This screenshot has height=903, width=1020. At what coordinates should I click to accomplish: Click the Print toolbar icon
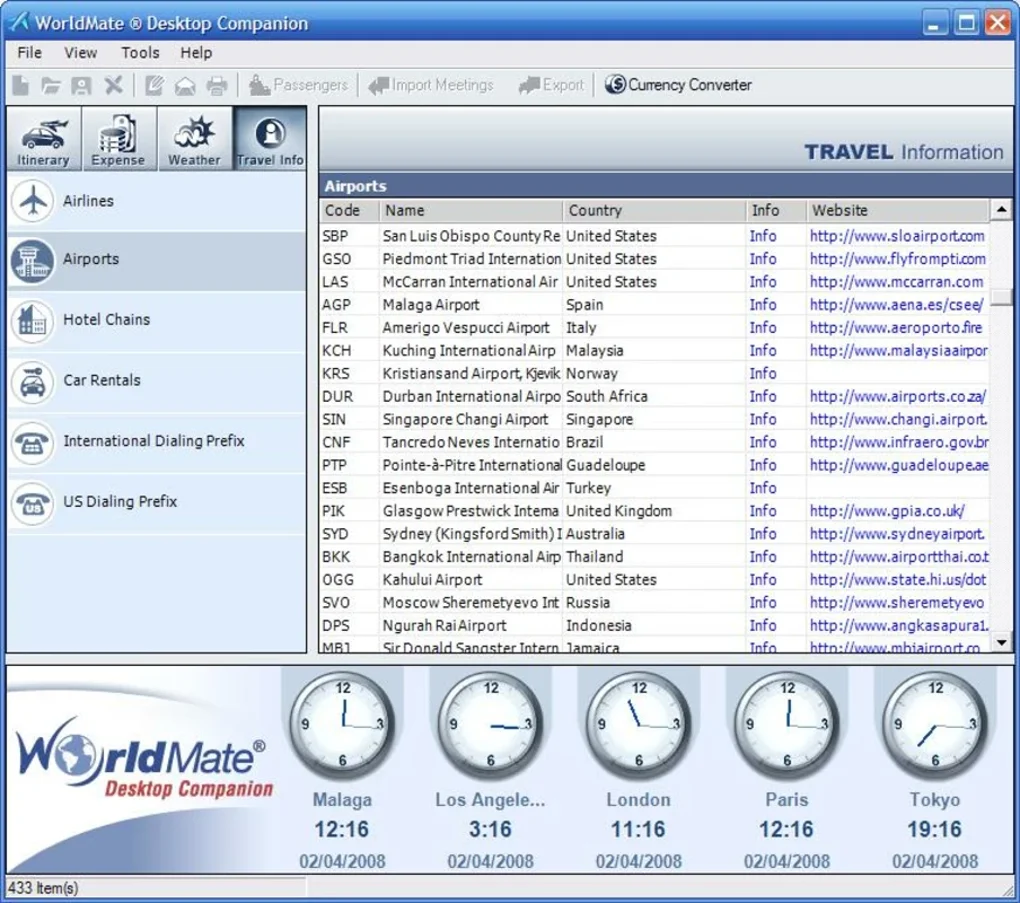click(217, 85)
